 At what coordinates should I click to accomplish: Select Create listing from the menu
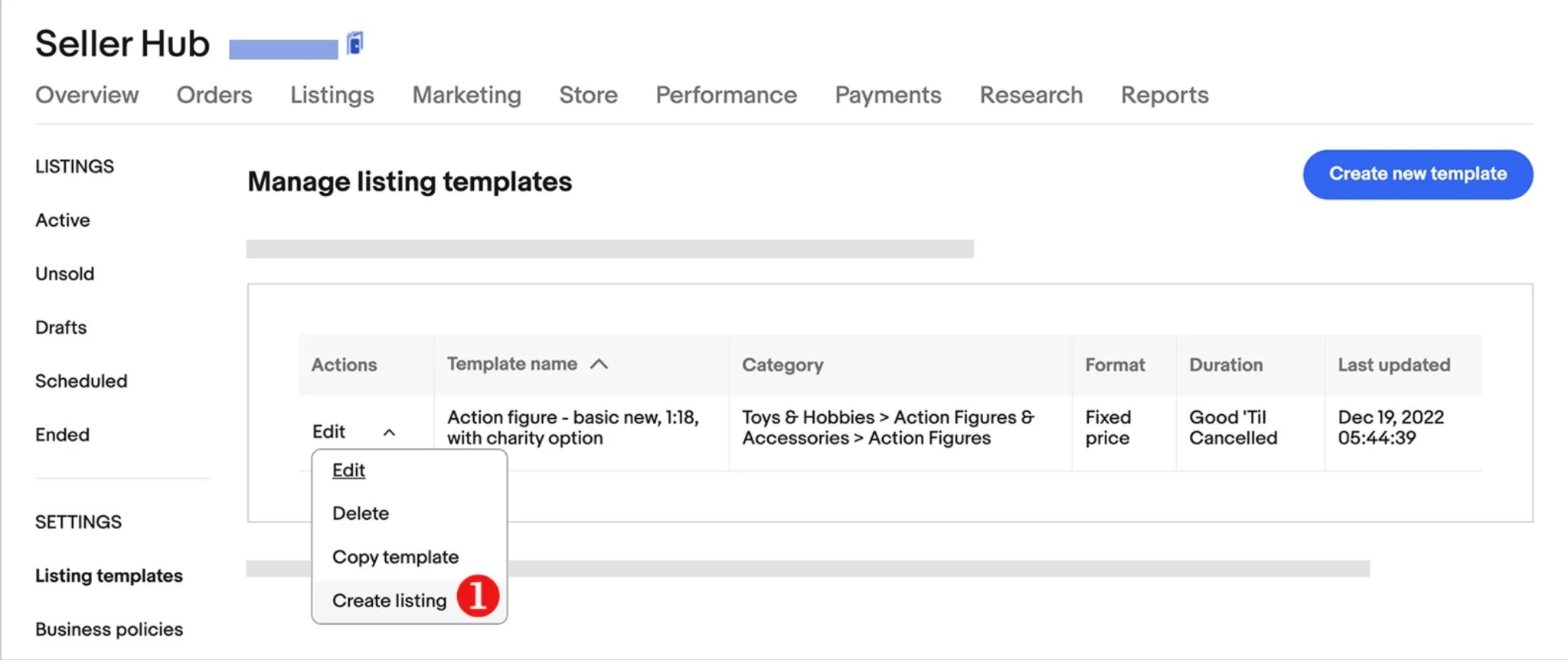[390, 600]
